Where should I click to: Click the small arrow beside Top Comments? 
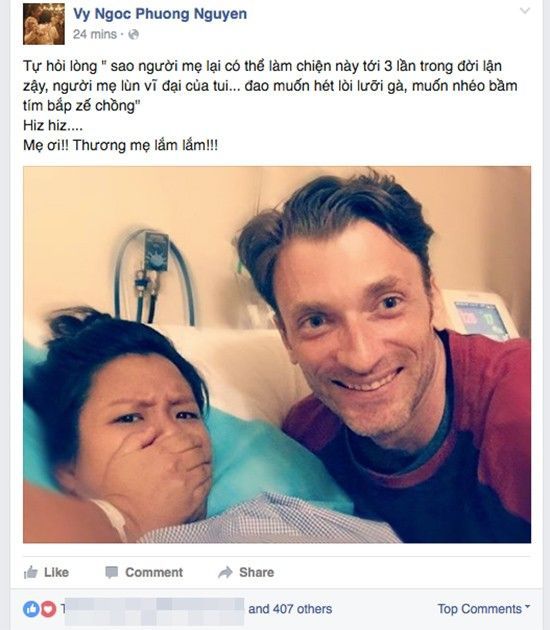pyautogui.click(x=528, y=607)
